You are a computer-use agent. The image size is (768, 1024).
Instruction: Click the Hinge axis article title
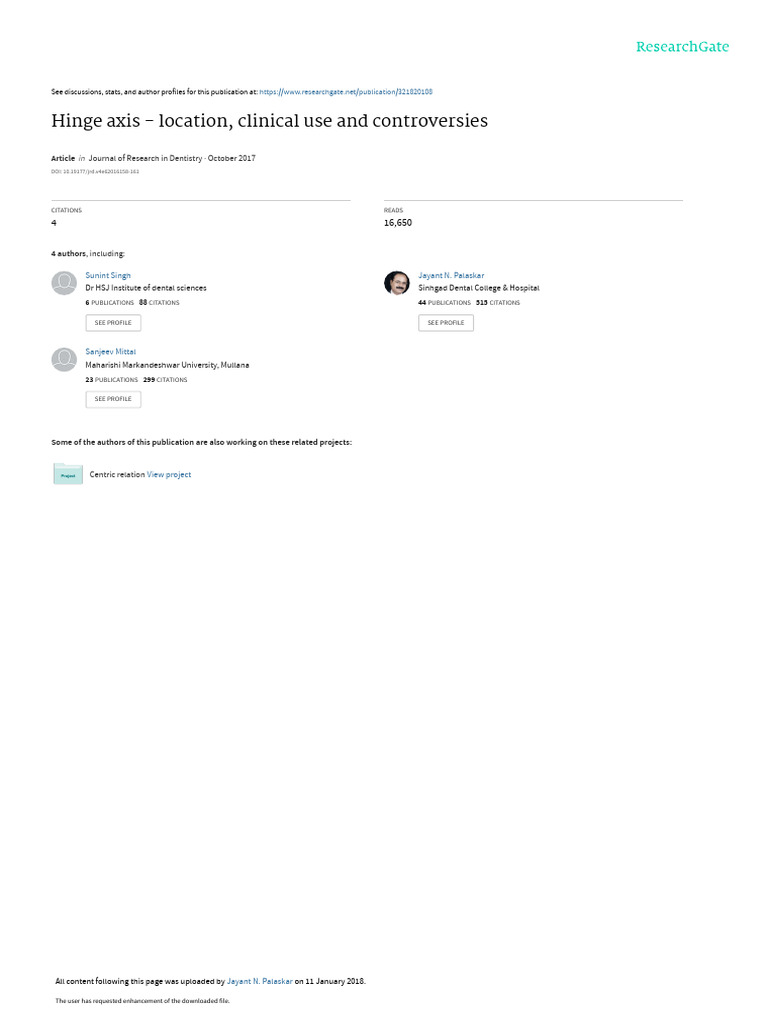point(270,121)
